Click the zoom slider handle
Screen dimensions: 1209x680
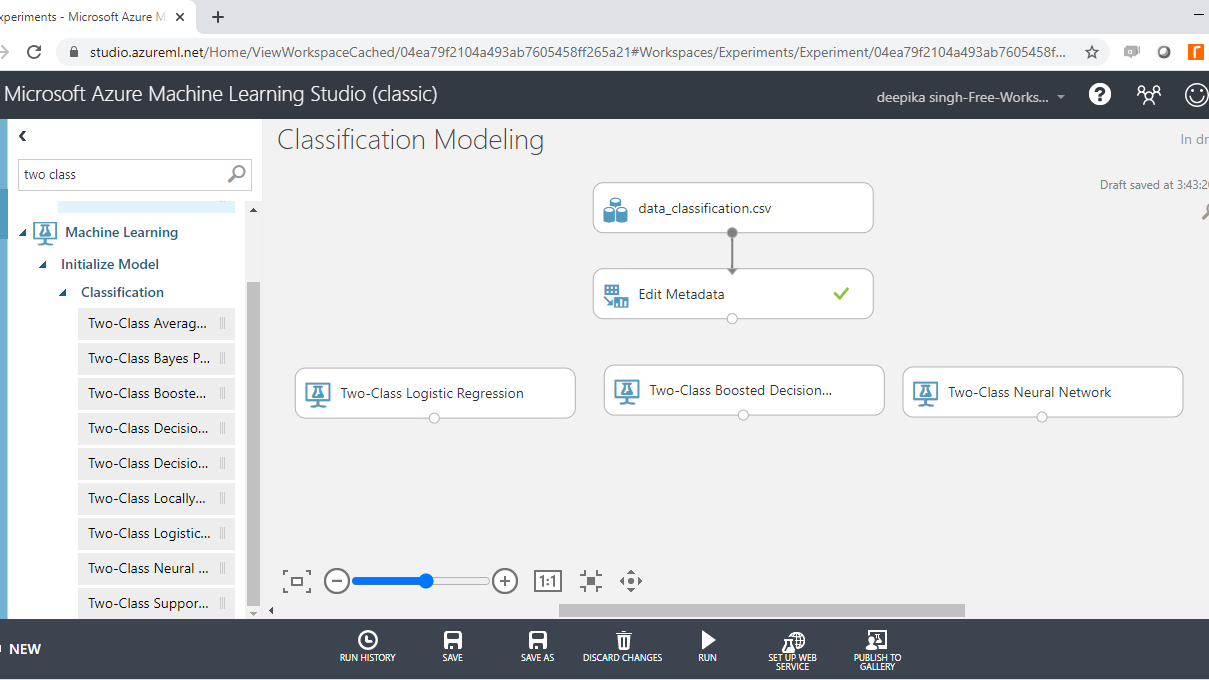pos(426,581)
